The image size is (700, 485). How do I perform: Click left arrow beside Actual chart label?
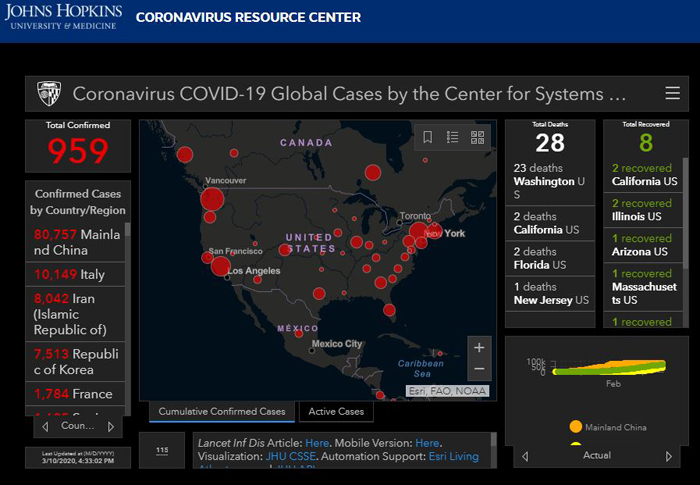525,456
